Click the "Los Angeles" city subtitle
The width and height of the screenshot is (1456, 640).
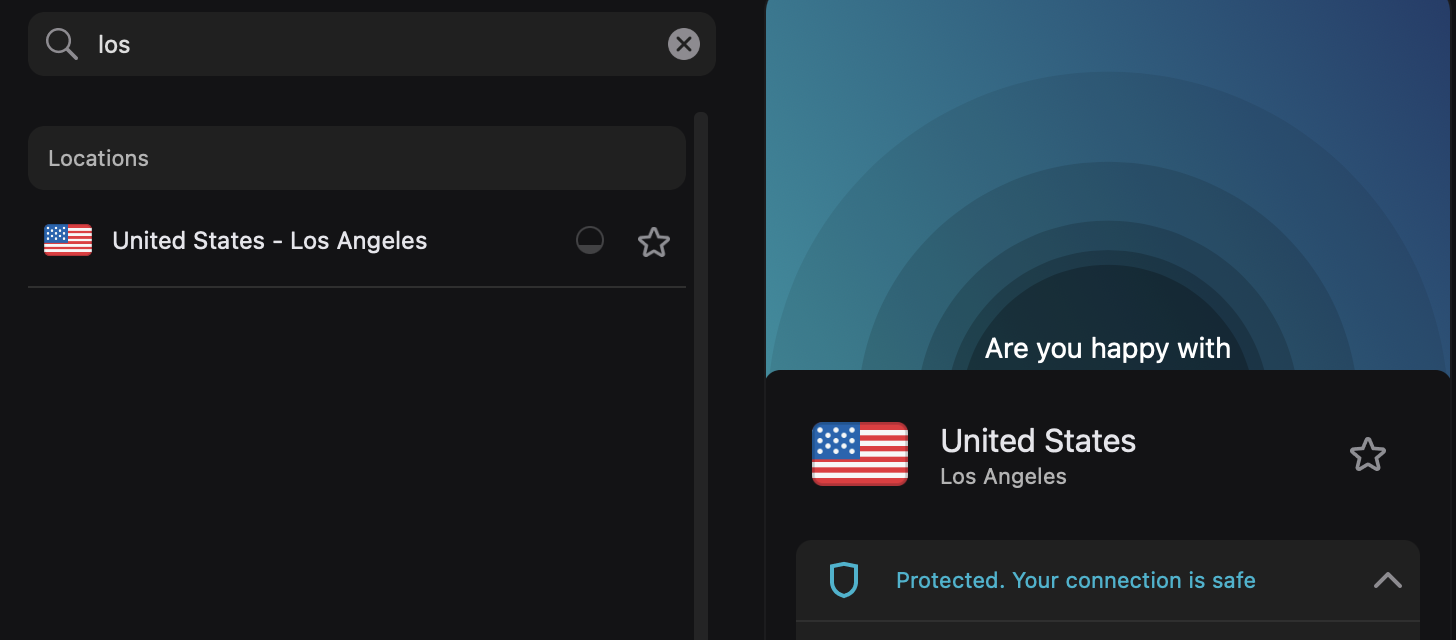1003,477
